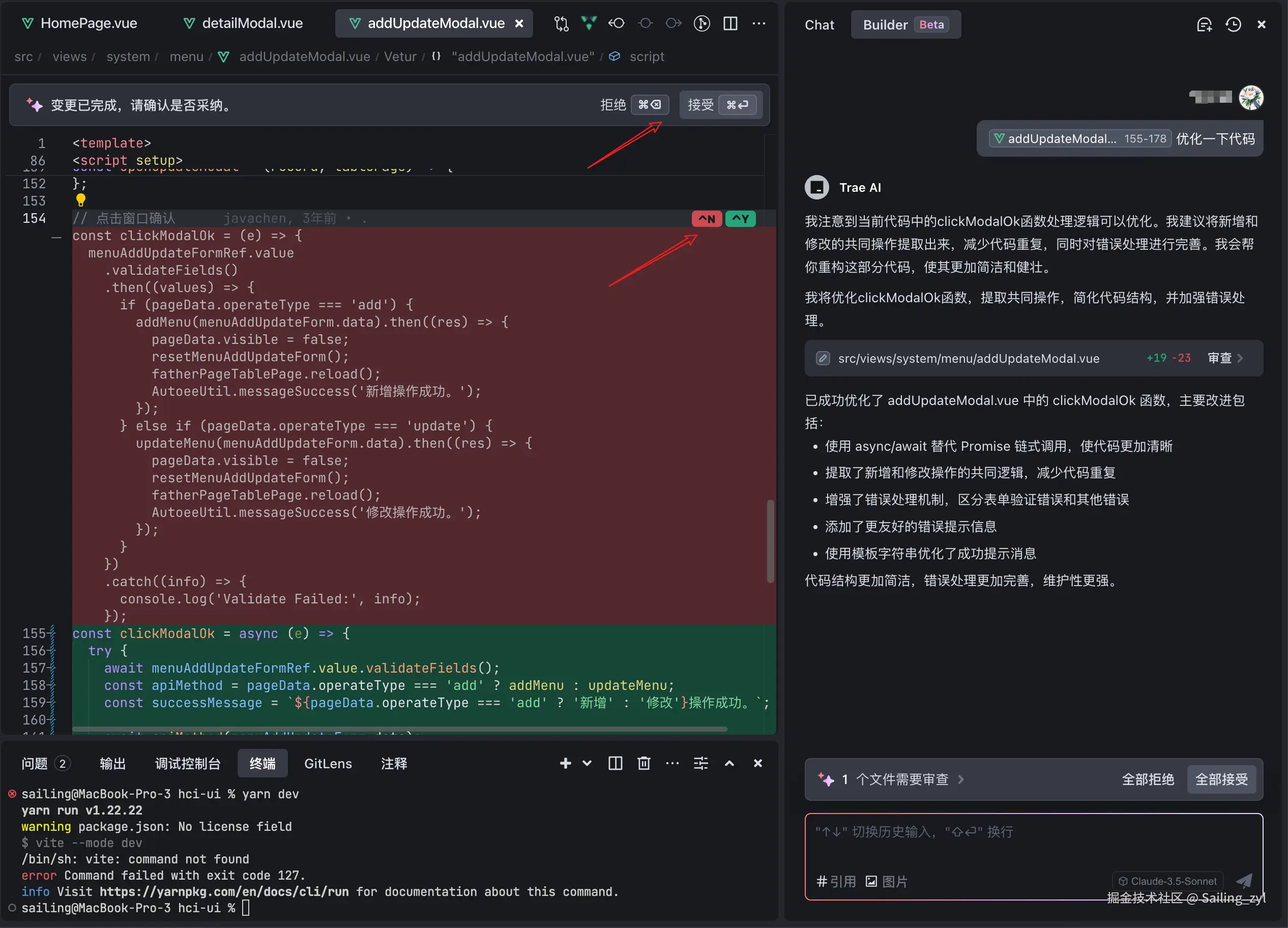Open the new terminal dropdown chevron

coord(587,763)
